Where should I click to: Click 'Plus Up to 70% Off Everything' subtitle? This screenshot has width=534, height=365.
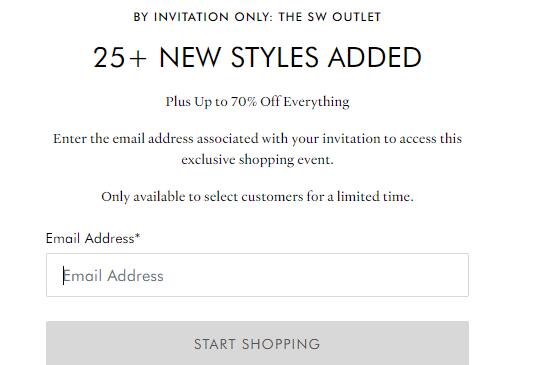click(257, 102)
